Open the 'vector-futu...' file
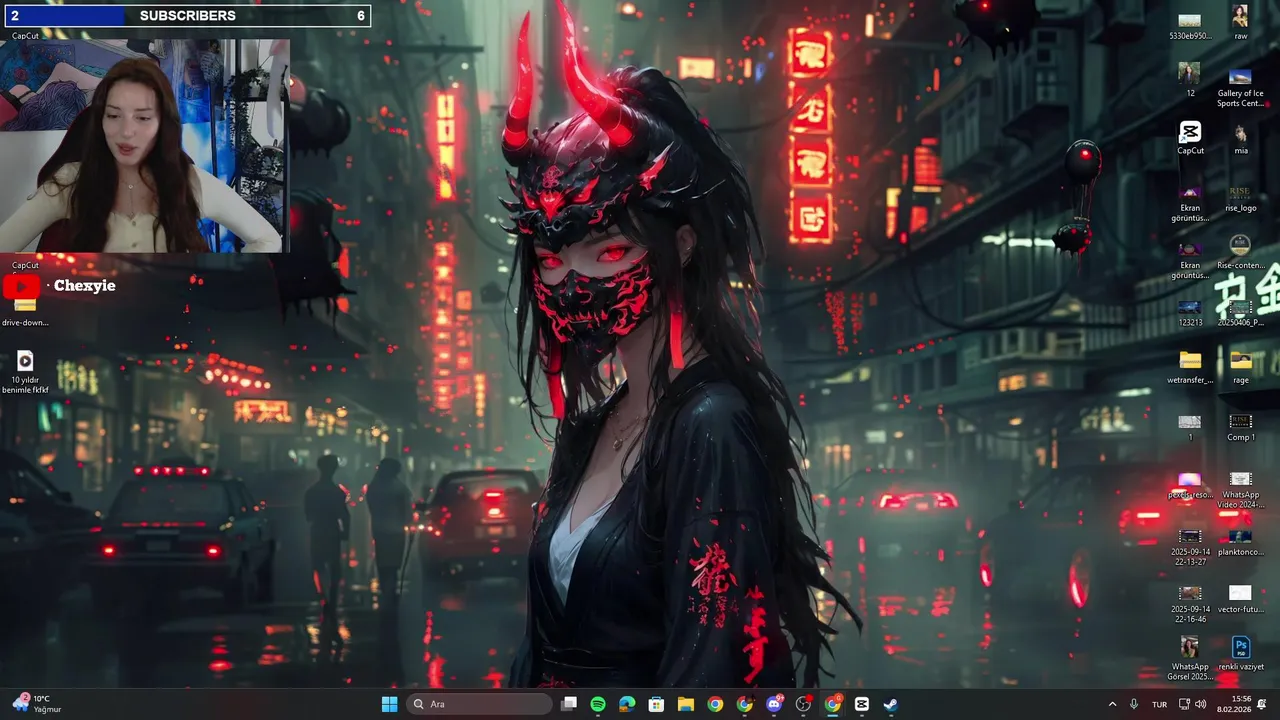The image size is (1280, 720). coord(1240,600)
